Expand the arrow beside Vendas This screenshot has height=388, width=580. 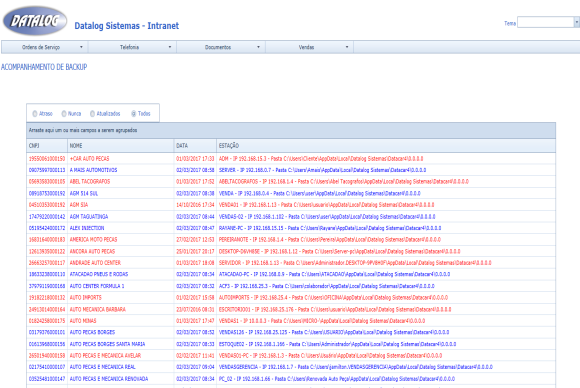point(347,47)
